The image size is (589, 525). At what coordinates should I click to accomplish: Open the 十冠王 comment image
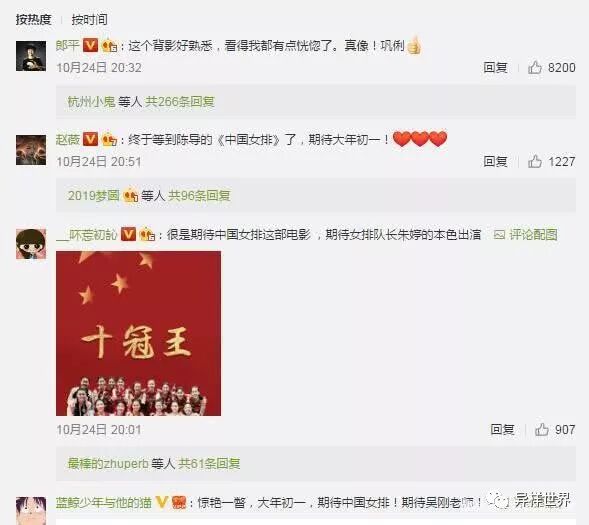(138, 333)
